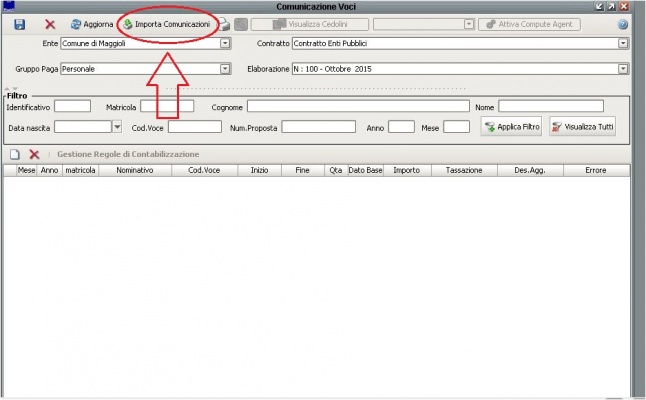Click the Aggiorna refresh button
646x400 pixels.
click(x=92, y=24)
